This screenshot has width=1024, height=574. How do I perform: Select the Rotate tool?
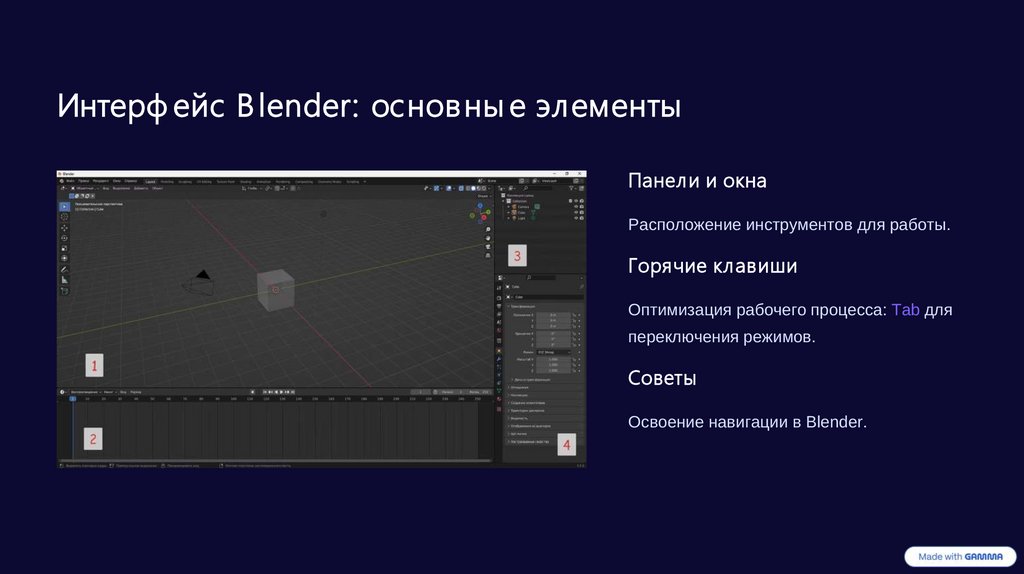[64, 238]
